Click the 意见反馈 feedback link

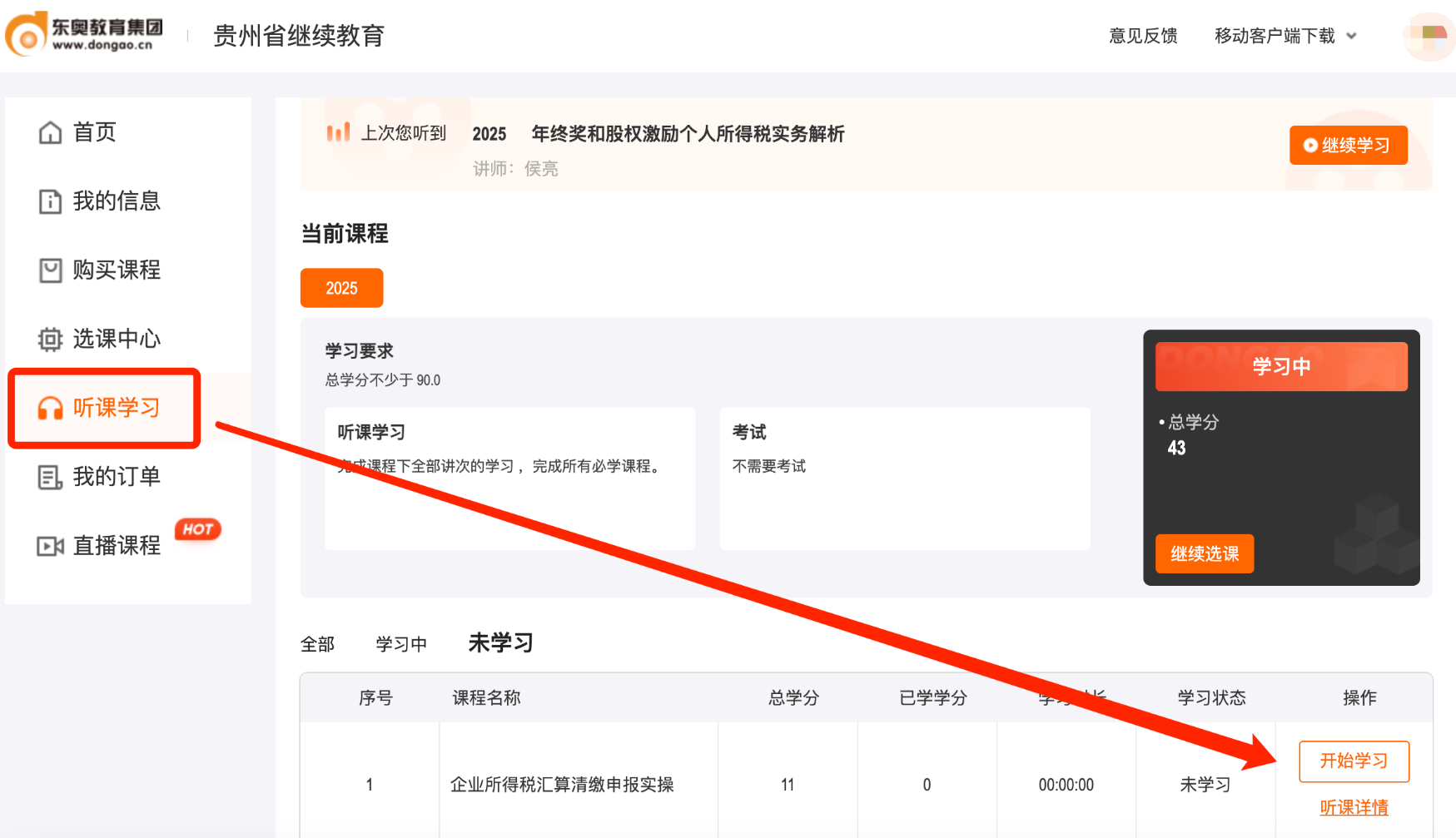1143,37
